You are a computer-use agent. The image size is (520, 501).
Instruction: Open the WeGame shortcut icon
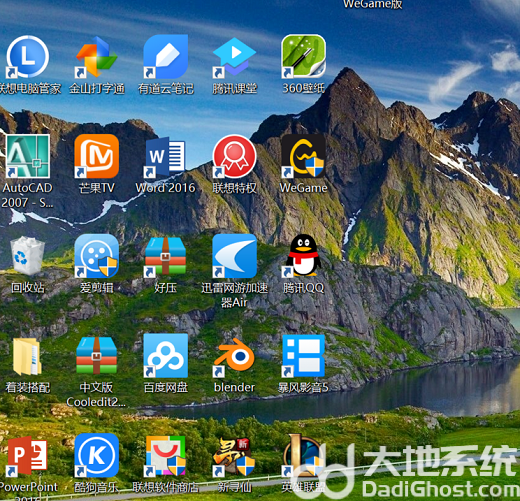point(303,156)
